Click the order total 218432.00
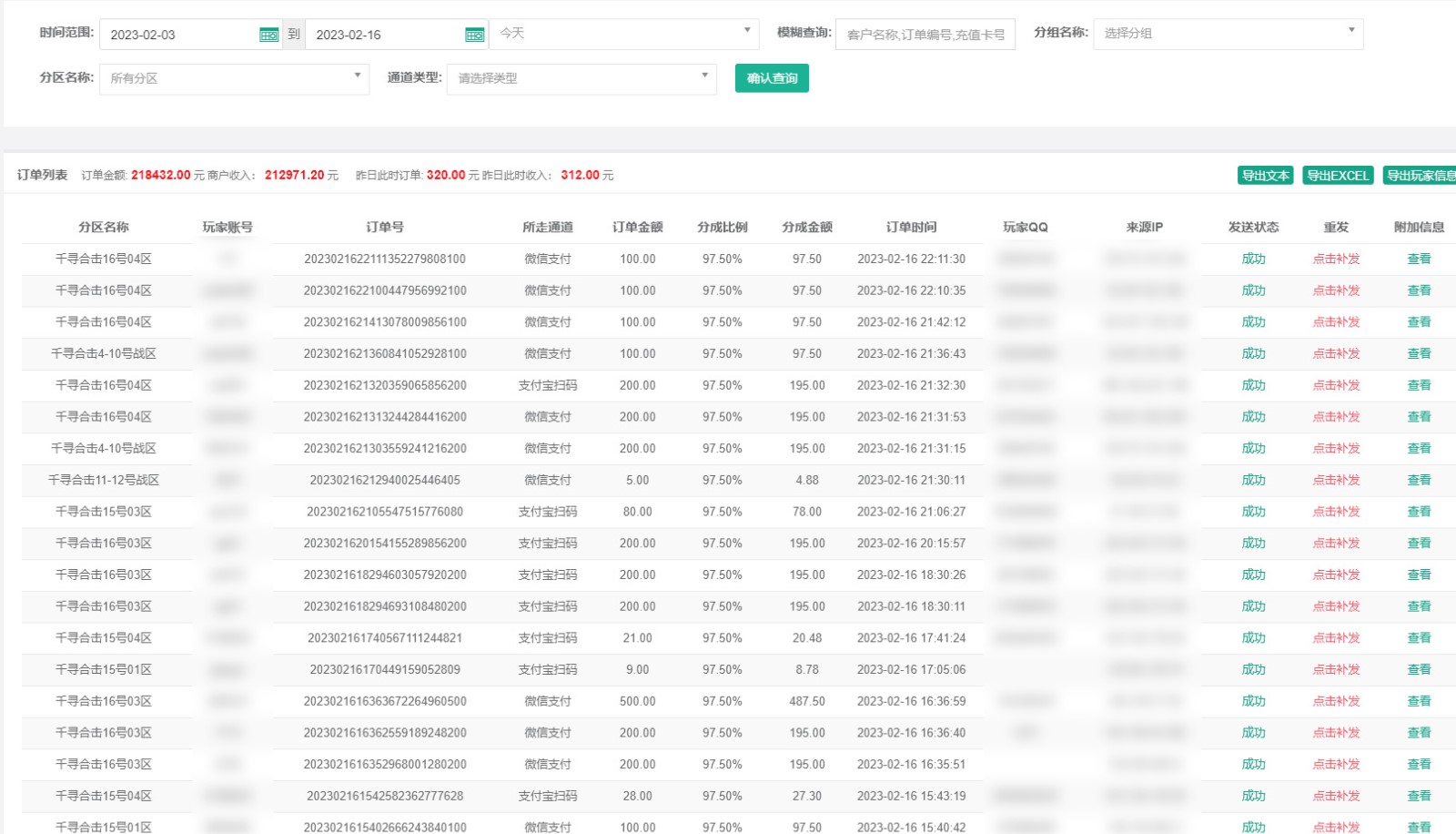 (x=161, y=176)
